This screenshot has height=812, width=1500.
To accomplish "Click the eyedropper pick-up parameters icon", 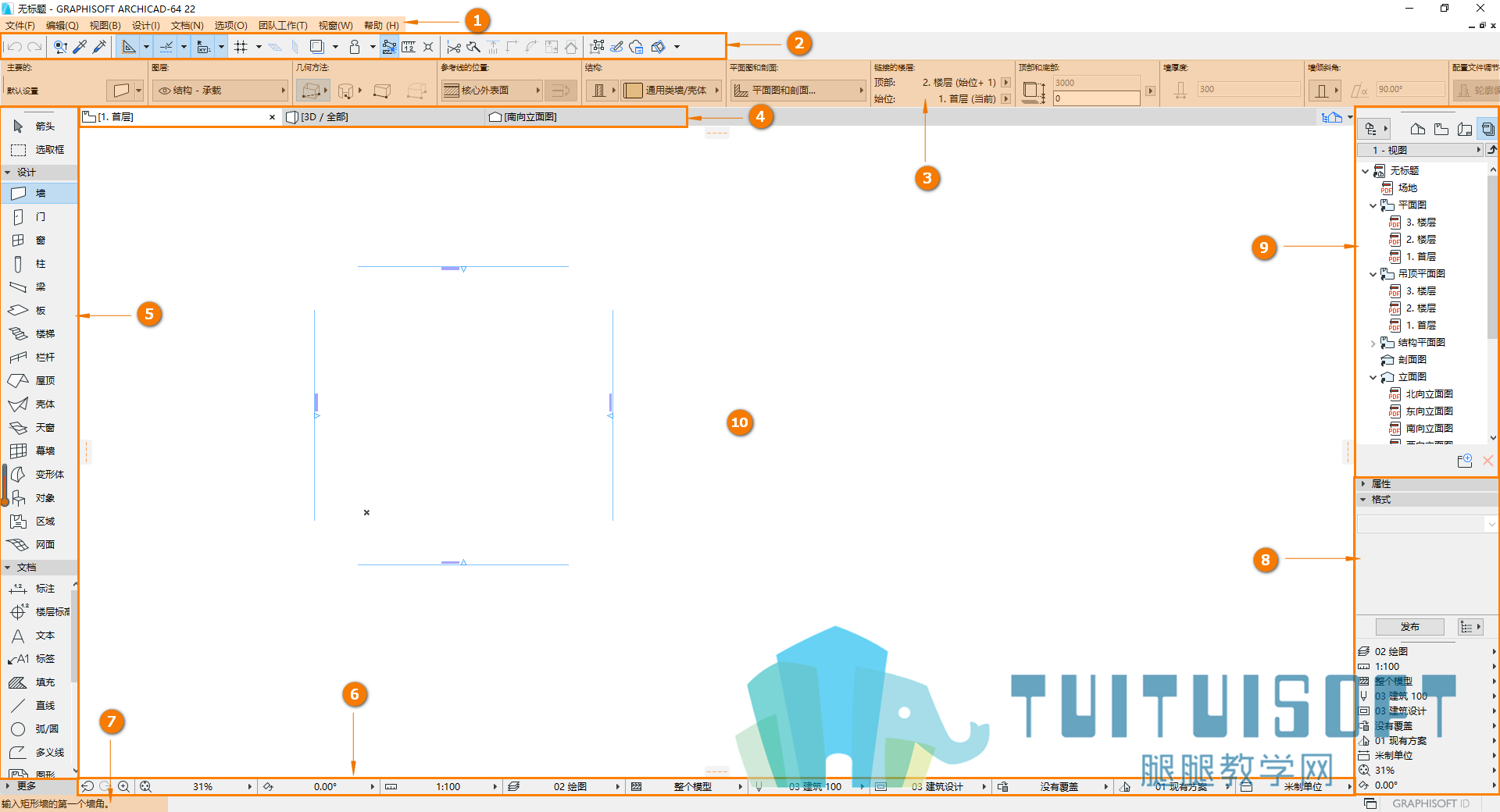I will (80, 47).
